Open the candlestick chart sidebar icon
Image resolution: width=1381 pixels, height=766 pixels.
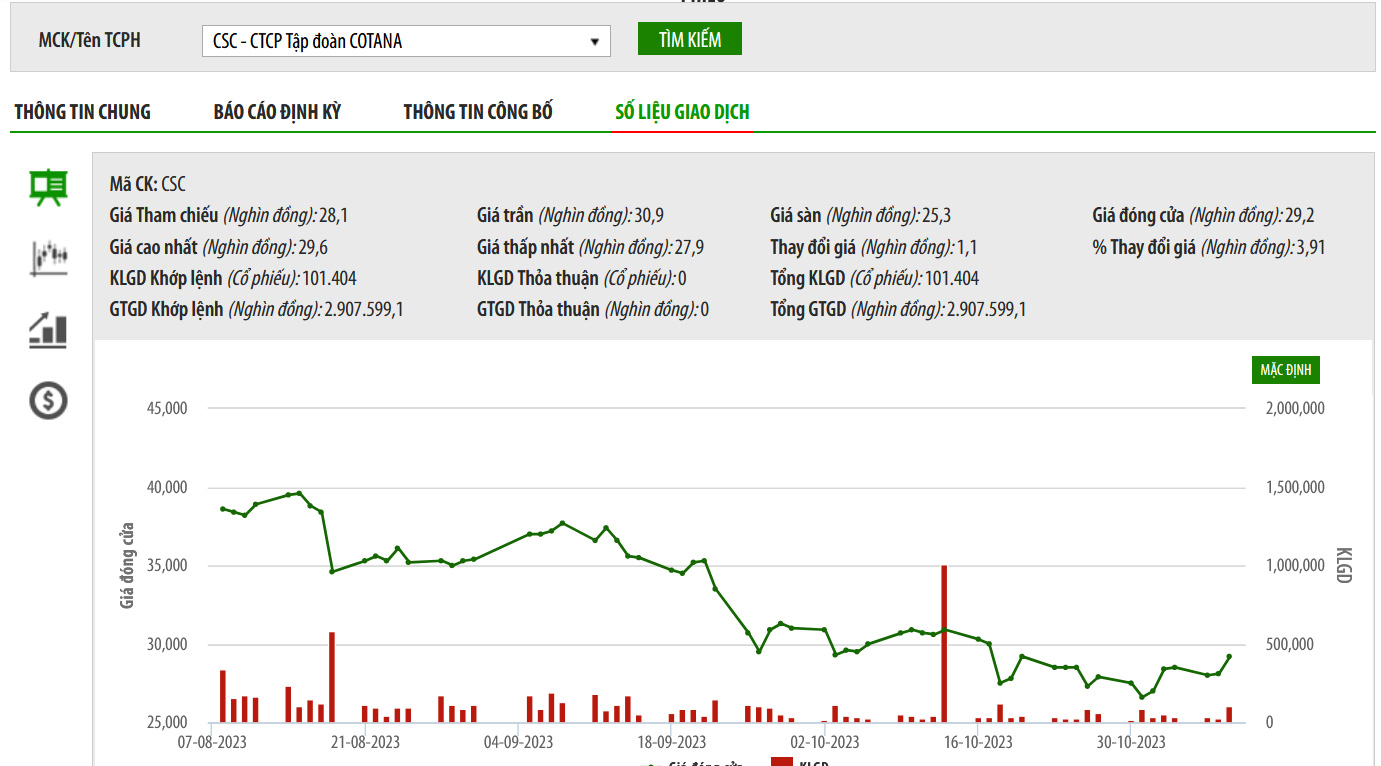tap(48, 258)
